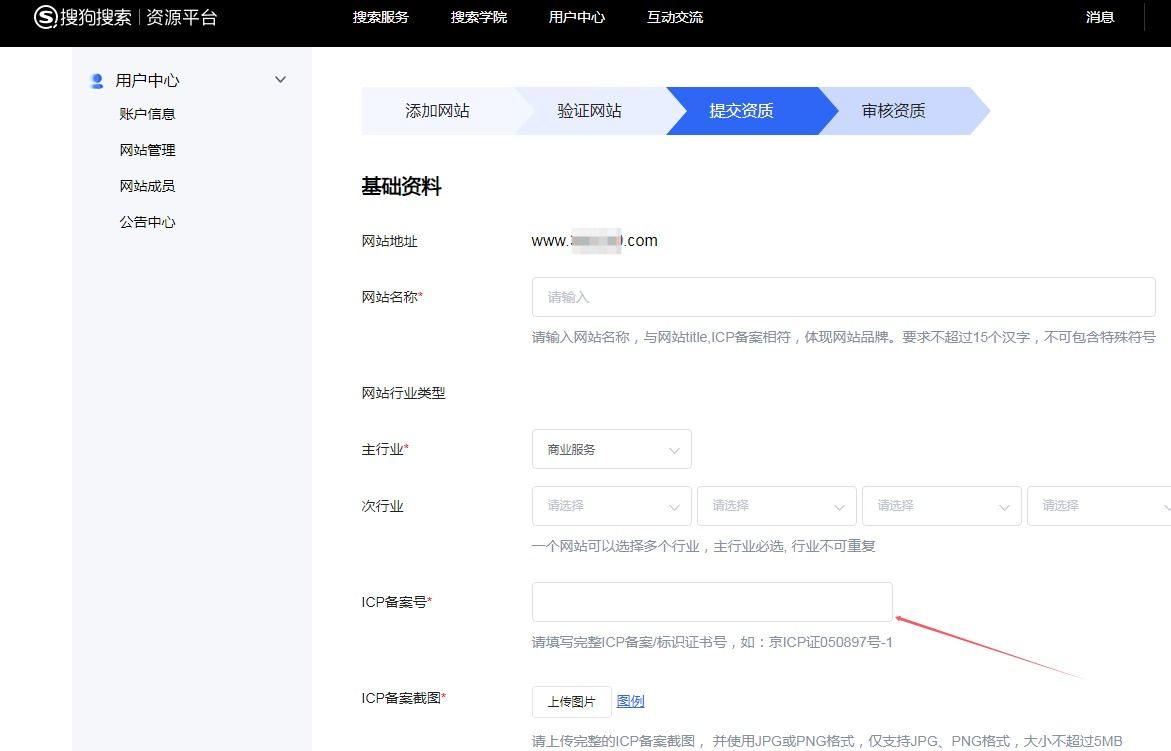Go to 网站管理 in sidebar
This screenshot has height=751, width=1171.
coord(147,149)
